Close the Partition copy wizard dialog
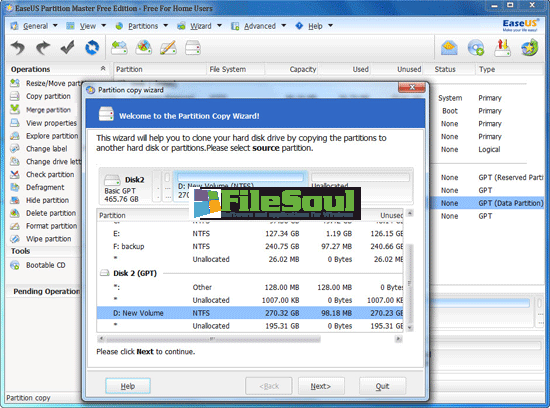Image resolution: width=550 pixels, height=408 pixels. pos(412,87)
